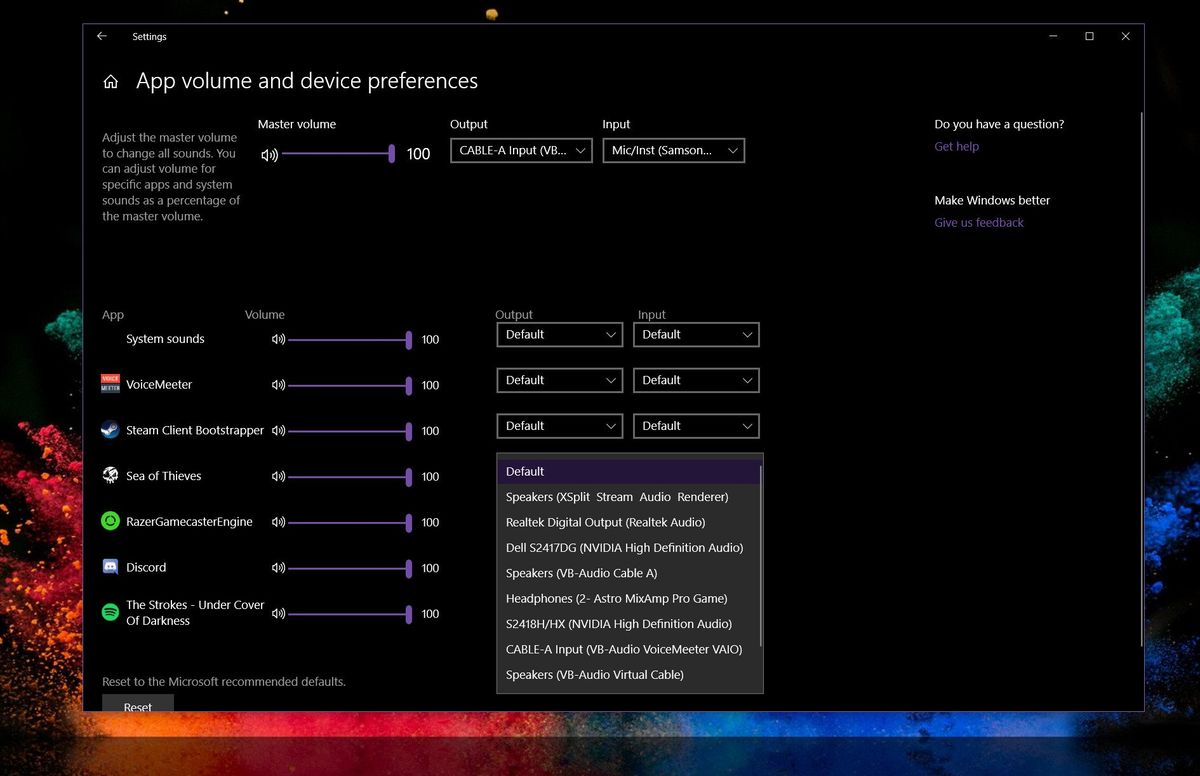Image resolution: width=1200 pixels, height=776 pixels.
Task: Click the Spotify icon next to The Strokes track
Action: (110, 613)
